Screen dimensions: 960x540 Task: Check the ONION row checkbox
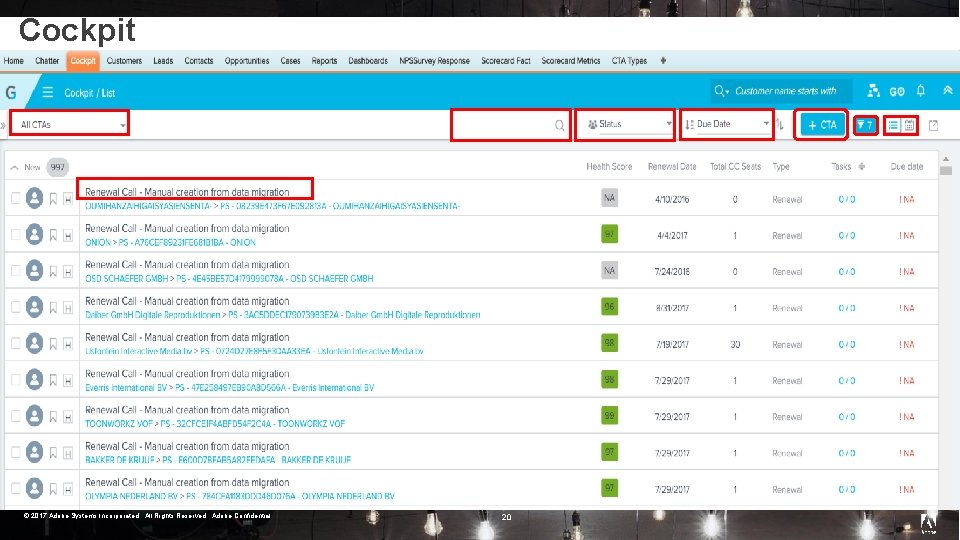[15, 234]
